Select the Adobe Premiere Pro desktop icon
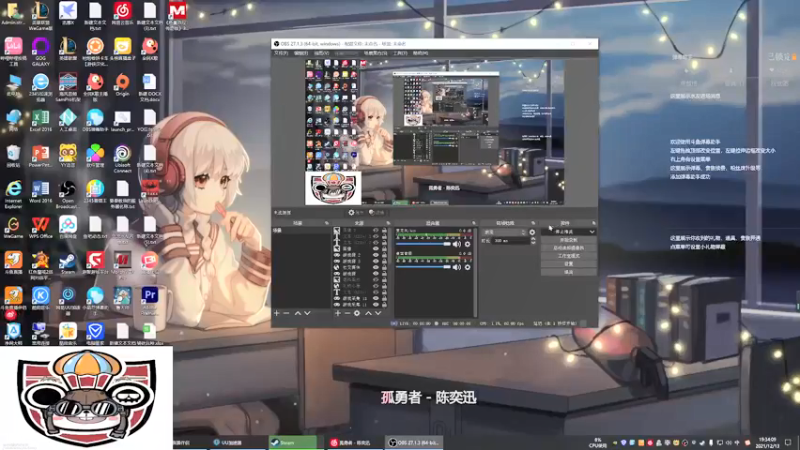This screenshot has height=450, width=800. 149,300
